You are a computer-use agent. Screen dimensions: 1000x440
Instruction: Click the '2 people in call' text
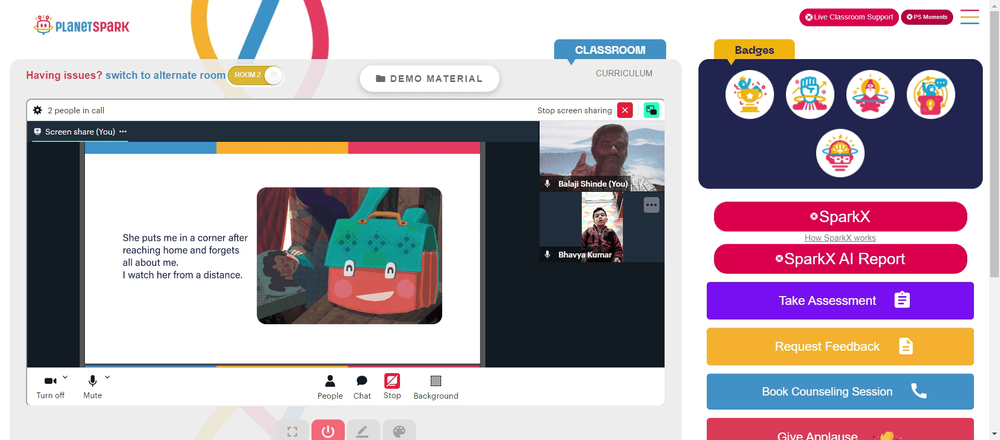(76, 110)
